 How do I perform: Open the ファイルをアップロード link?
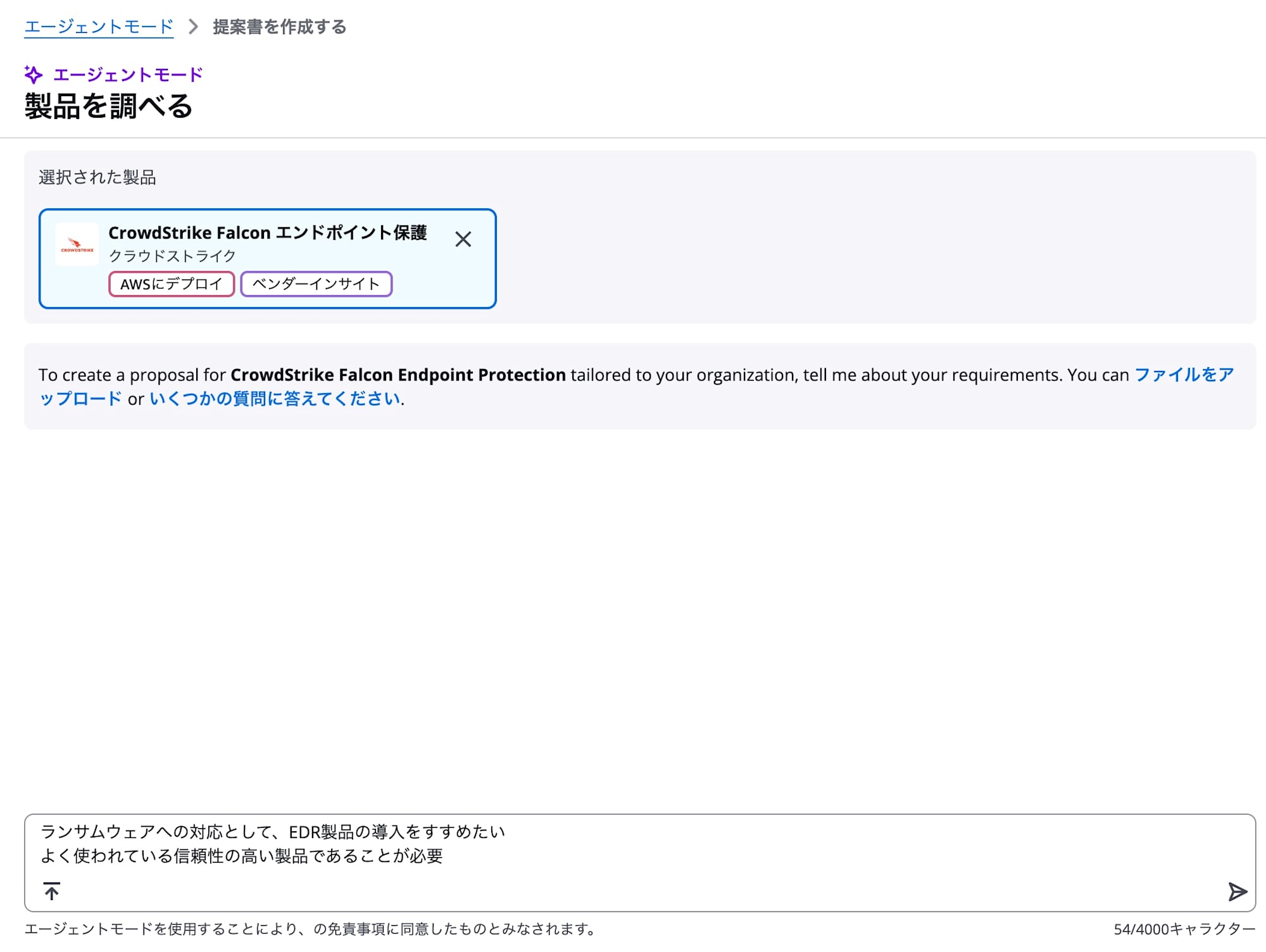coord(1184,375)
